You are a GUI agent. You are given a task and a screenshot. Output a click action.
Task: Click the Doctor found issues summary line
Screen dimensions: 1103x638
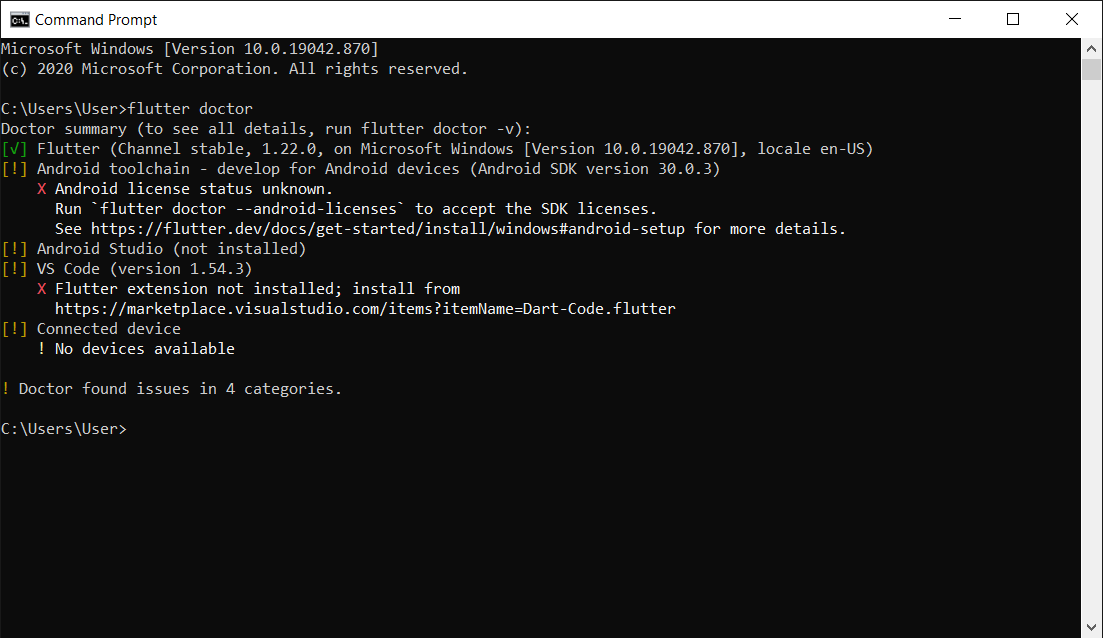(172, 388)
